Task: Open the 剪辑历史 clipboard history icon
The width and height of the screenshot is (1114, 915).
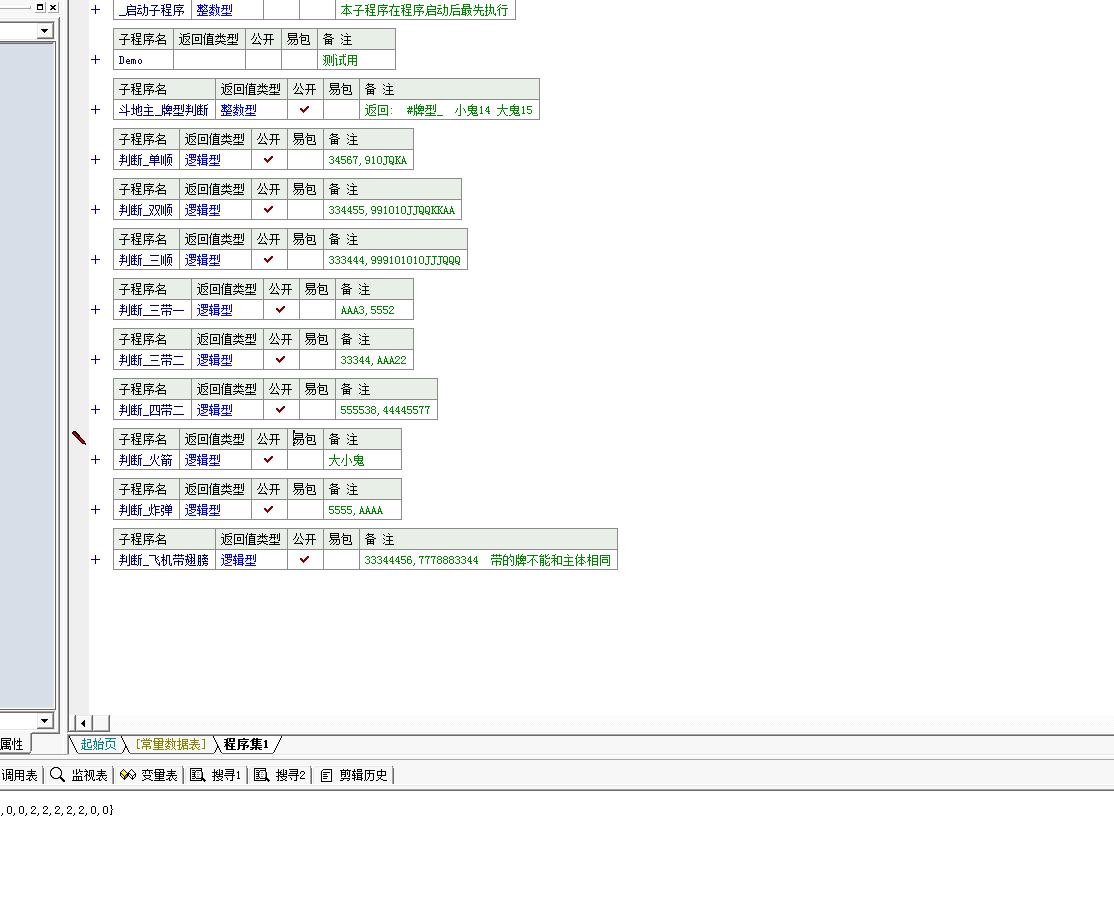Action: pos(326,775)
